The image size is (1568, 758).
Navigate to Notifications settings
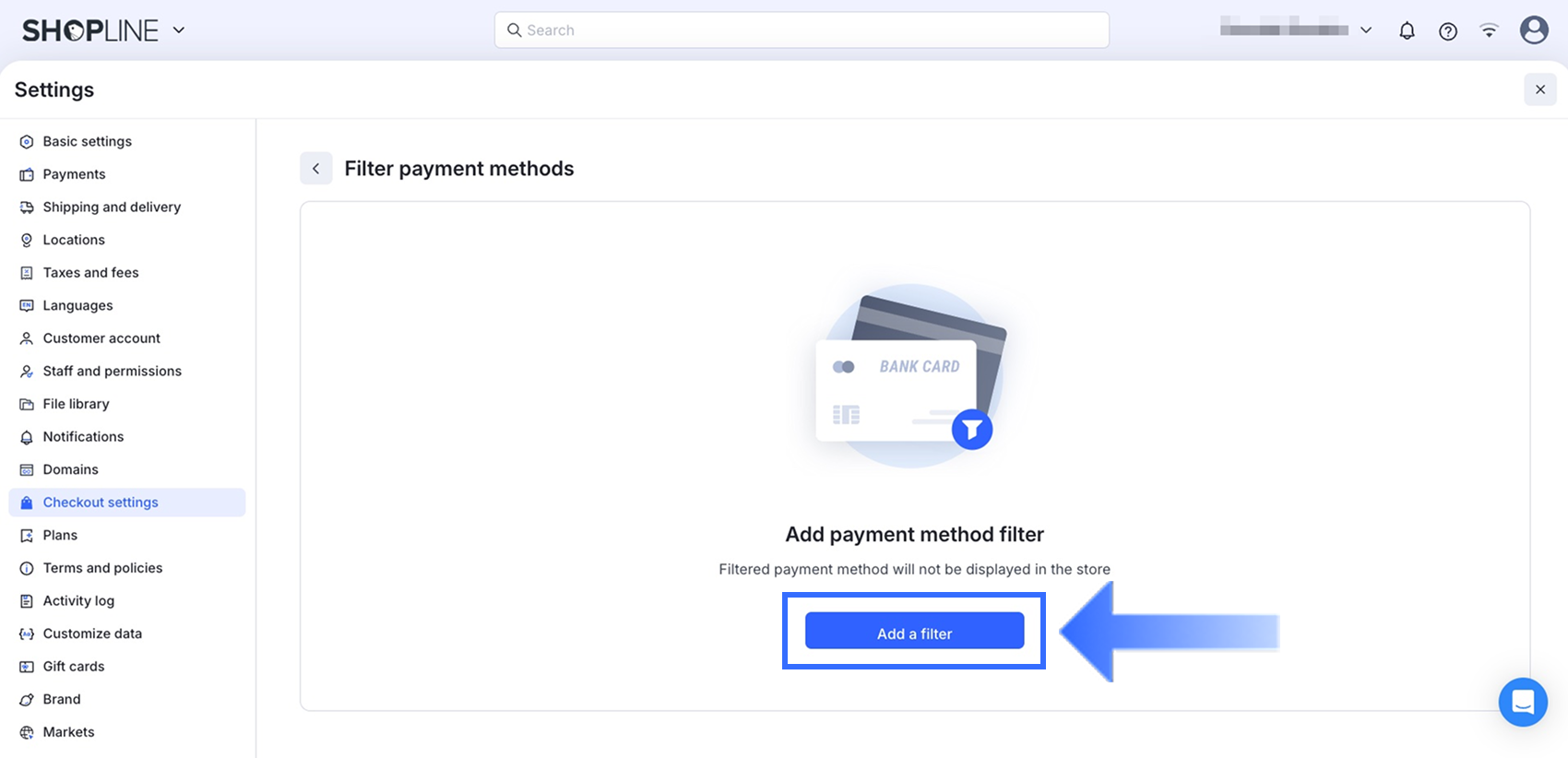pos(83,436)
